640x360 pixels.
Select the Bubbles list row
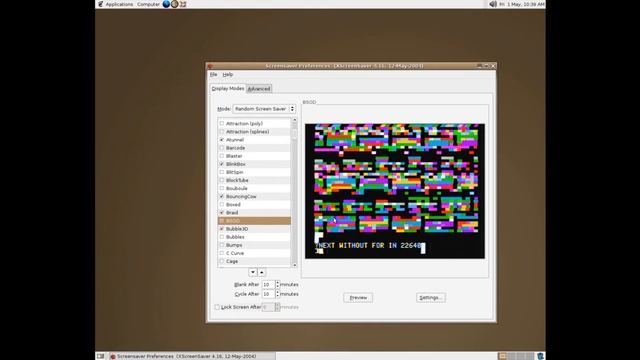pyautogui.click(x=254, y=237)
